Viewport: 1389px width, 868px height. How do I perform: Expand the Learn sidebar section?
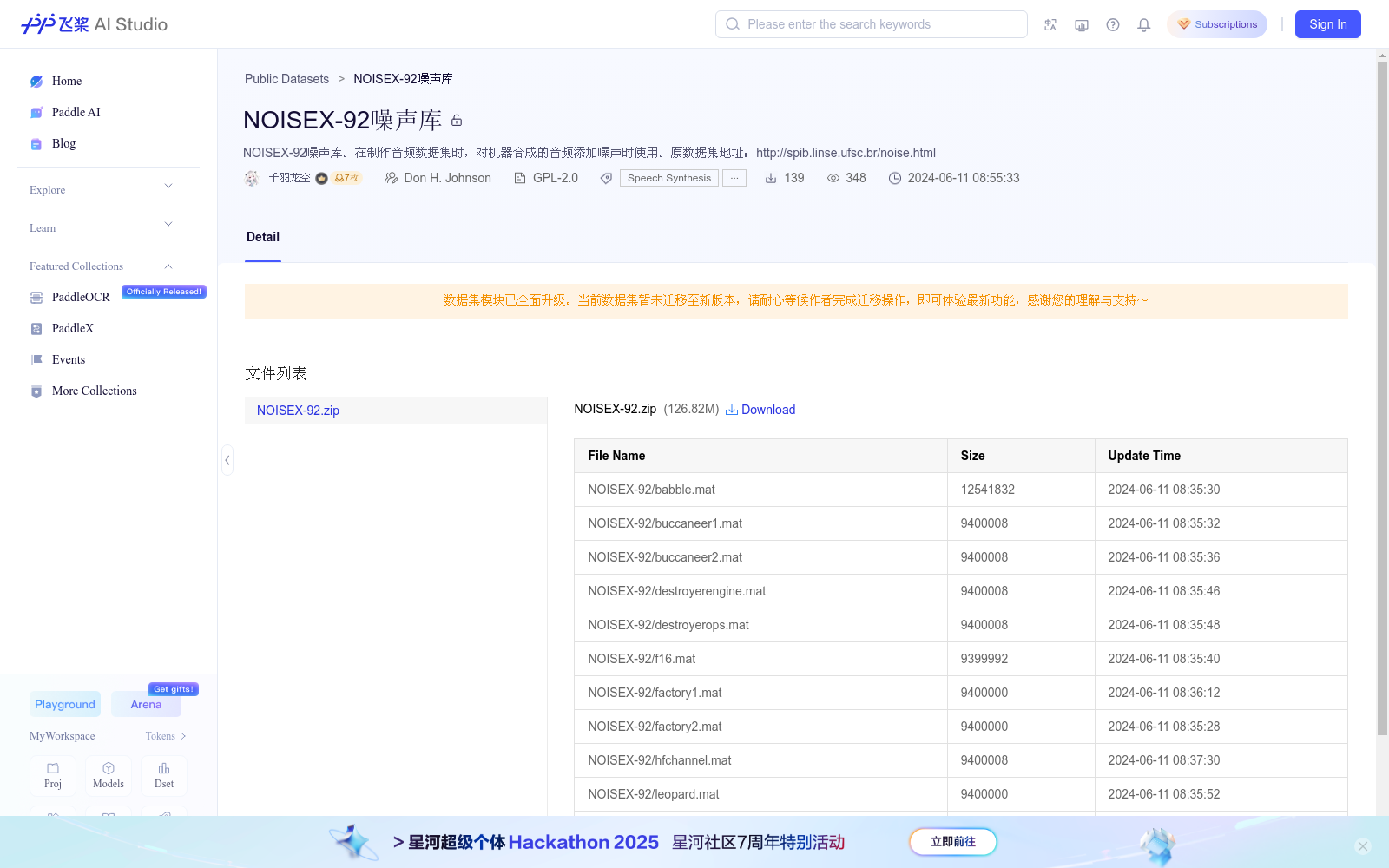[168, 225]
